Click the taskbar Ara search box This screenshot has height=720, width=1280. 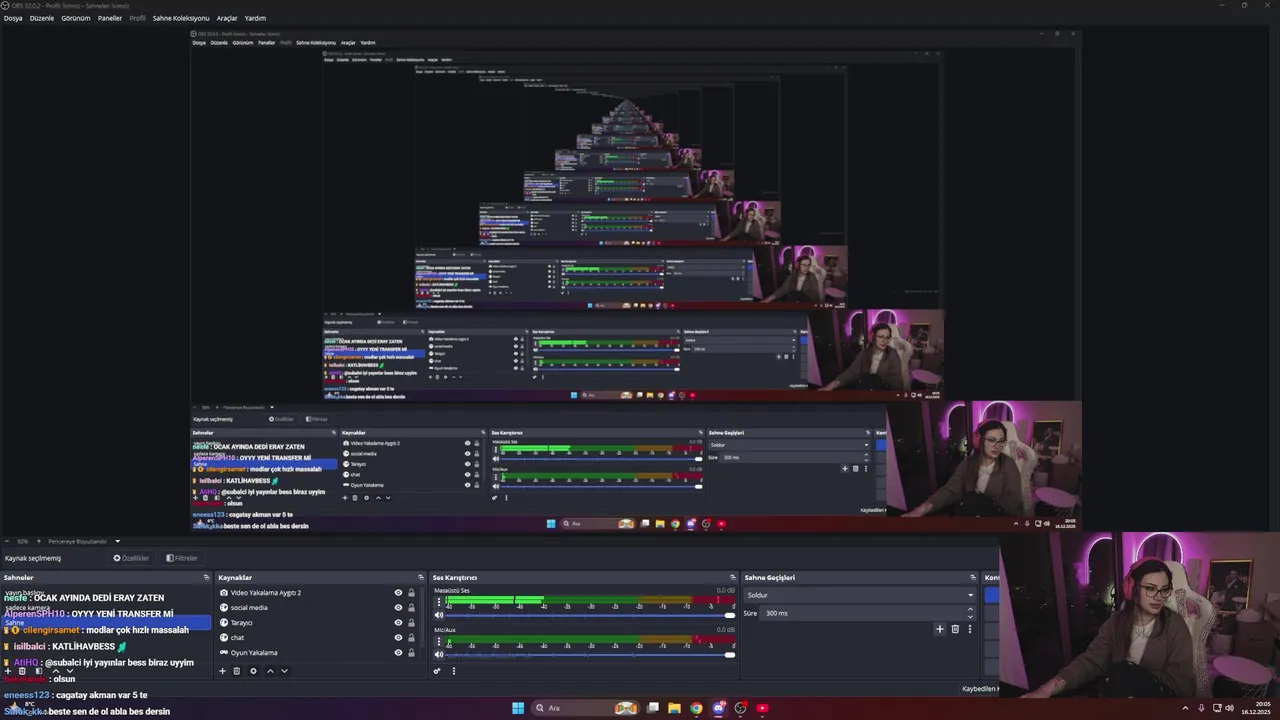pyautogui.click(x=585, y=708)
